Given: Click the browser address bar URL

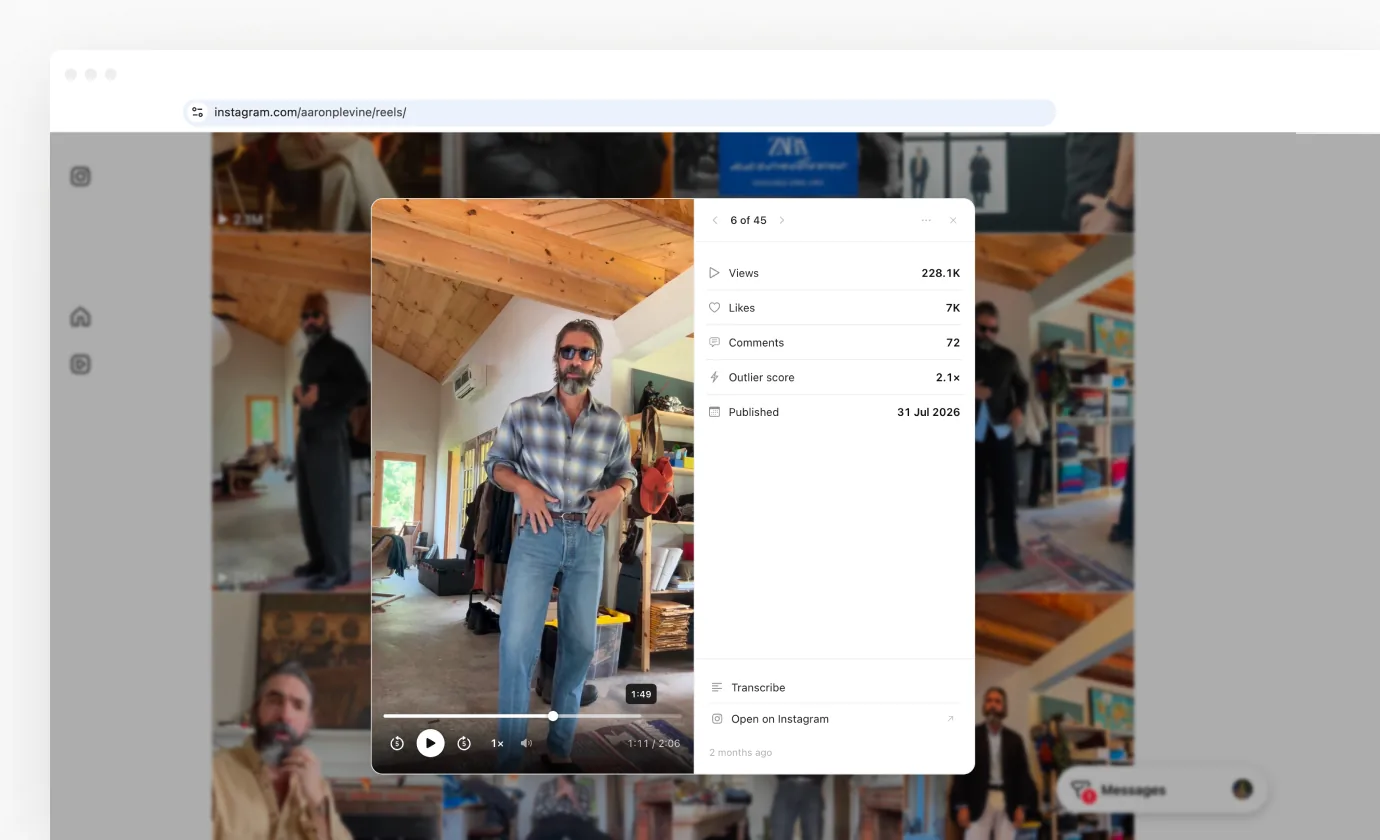Looking at the screenshot, I should coord(310,112).
